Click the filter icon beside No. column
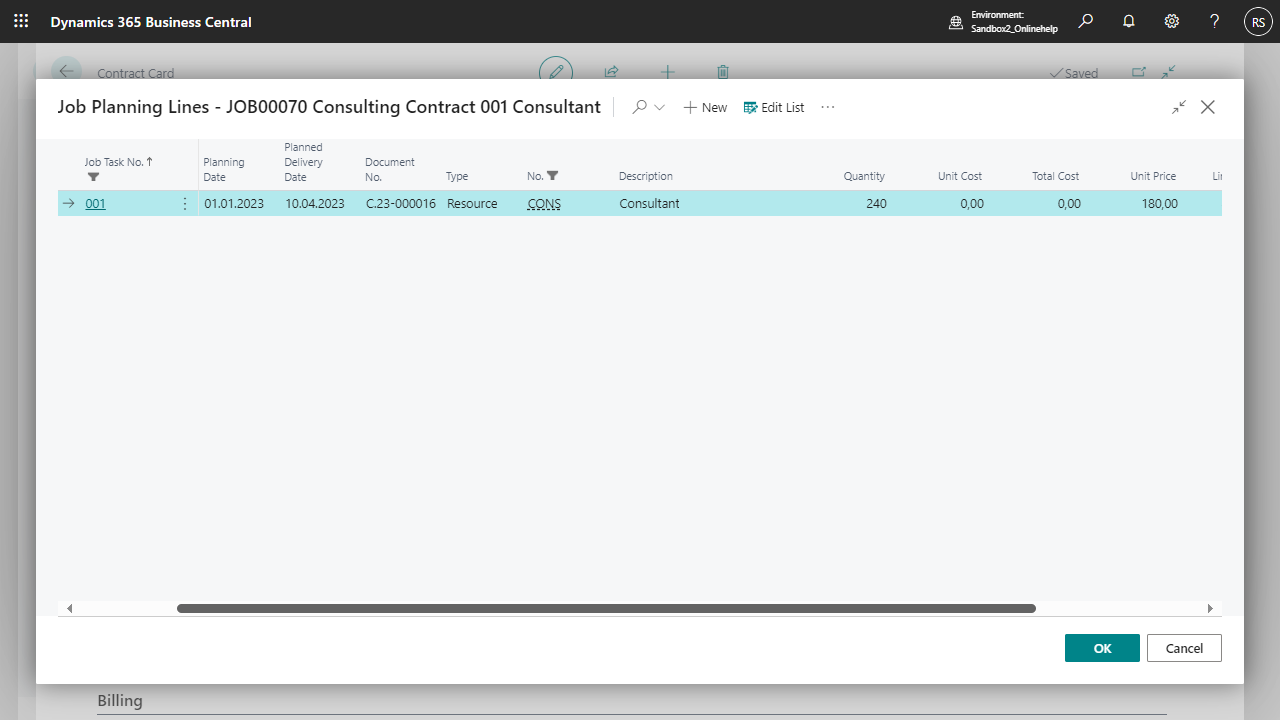Viewport: 1280px width, 720px height. click(x=552, y=176)
